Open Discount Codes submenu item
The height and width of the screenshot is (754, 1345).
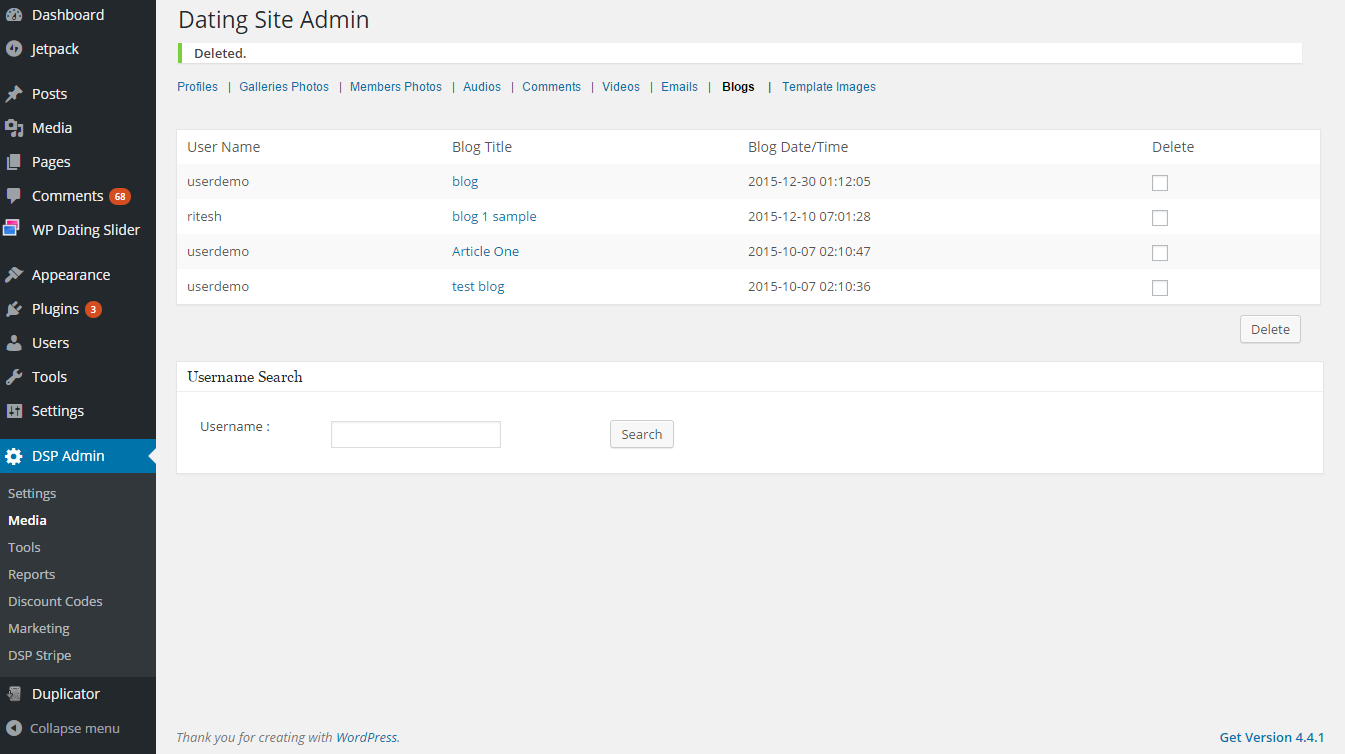pos(55,601)
